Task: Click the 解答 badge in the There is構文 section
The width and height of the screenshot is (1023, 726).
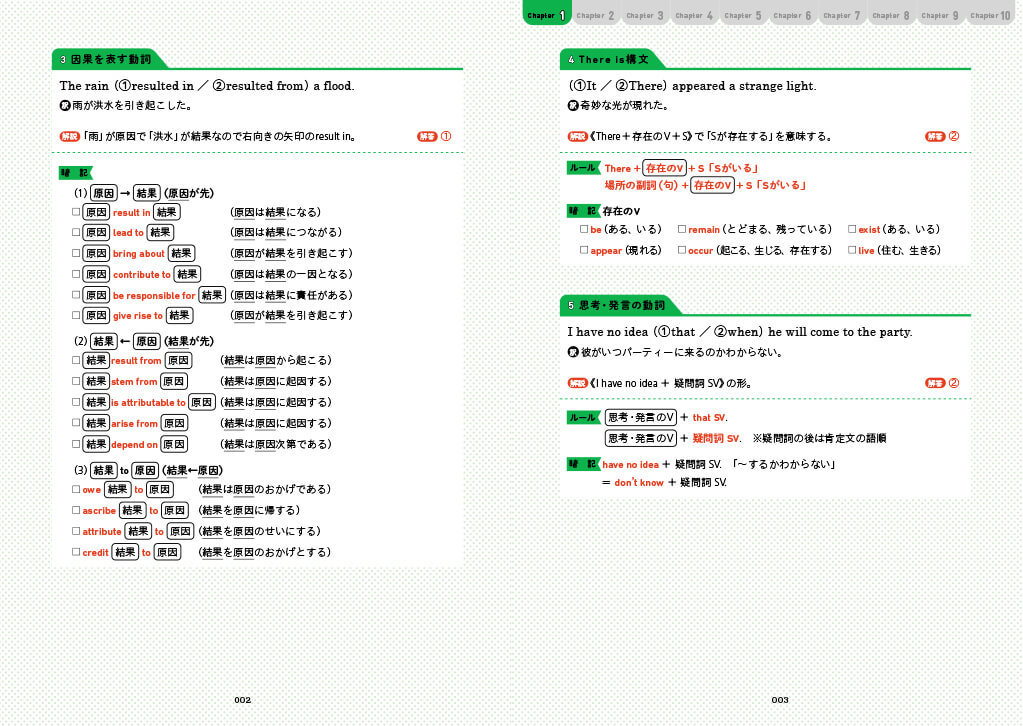Action: click(934, 136)
